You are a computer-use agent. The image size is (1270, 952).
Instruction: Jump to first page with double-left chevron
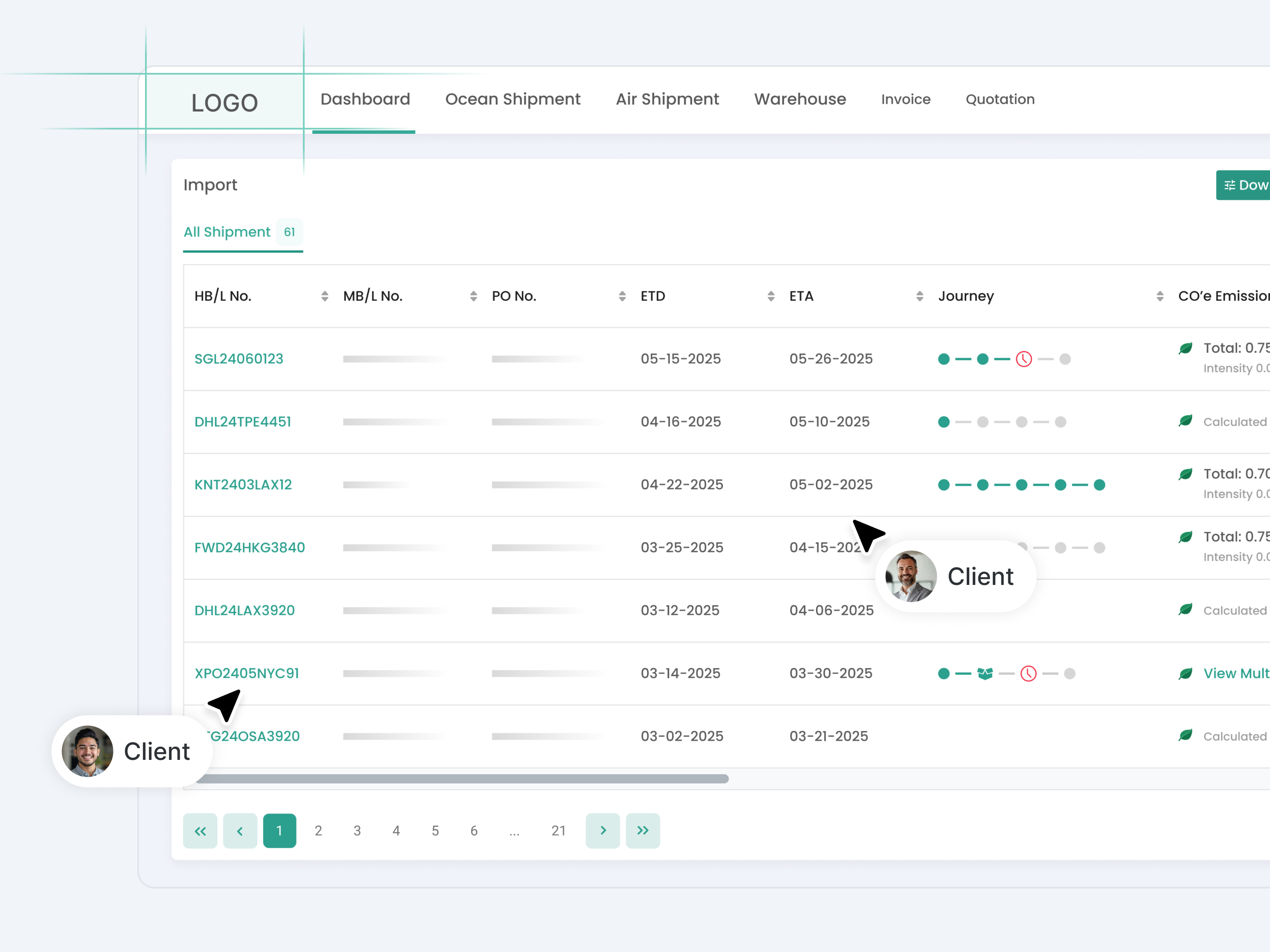pyautogui.click(x=200, y=830)
